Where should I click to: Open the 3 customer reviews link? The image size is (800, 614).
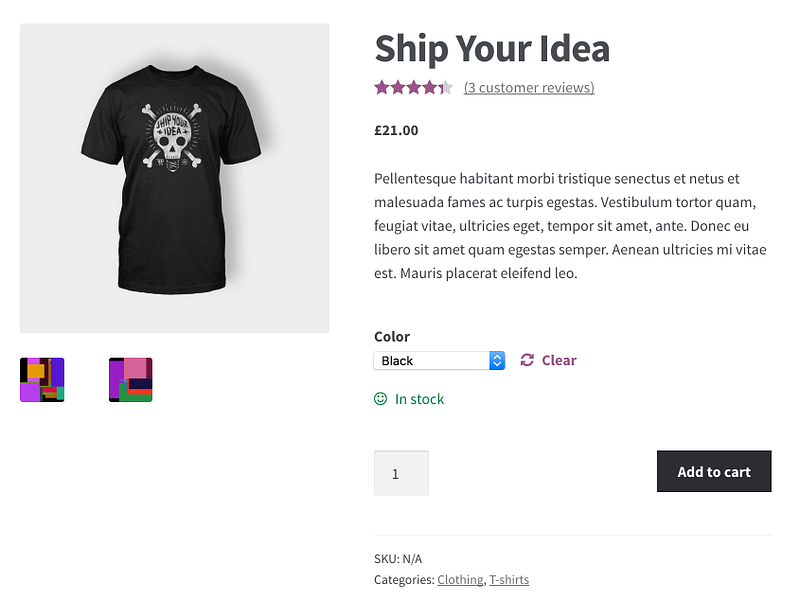(x=529, y=88)
